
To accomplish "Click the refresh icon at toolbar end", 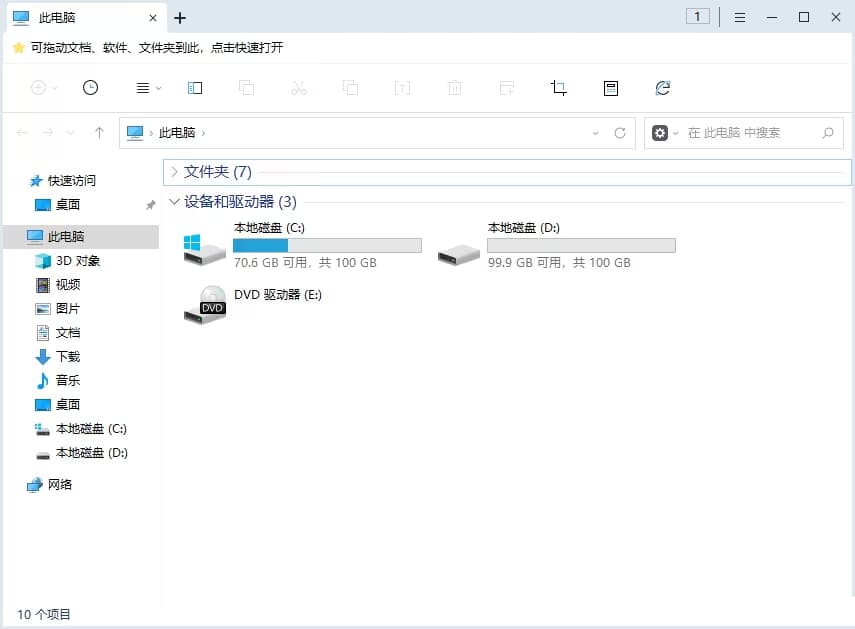I will 663,88.
